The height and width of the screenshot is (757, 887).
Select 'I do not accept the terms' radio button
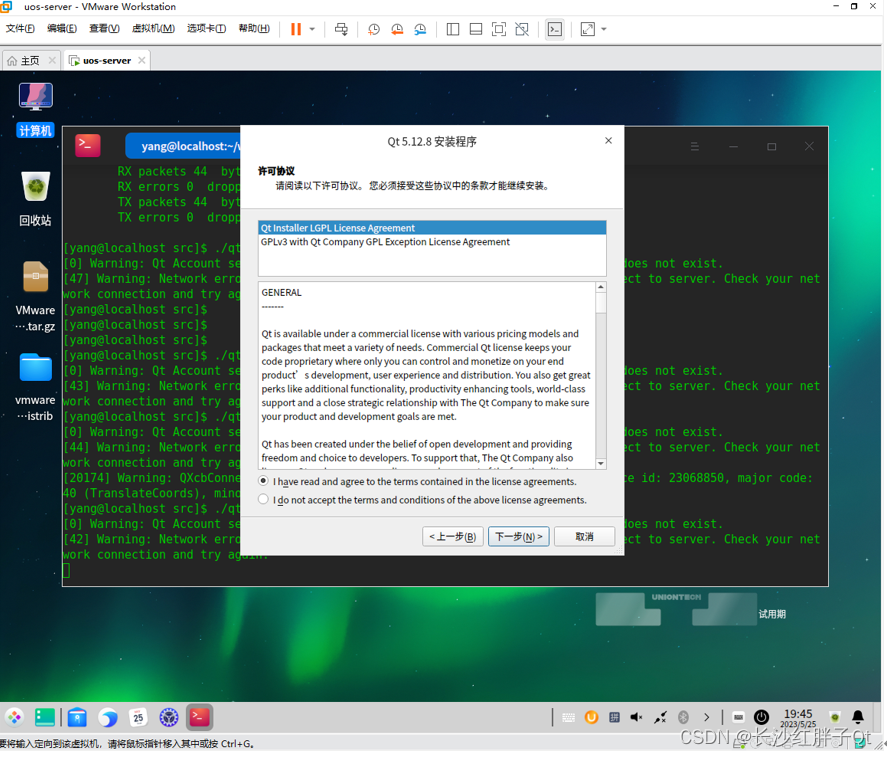(263, 500)
